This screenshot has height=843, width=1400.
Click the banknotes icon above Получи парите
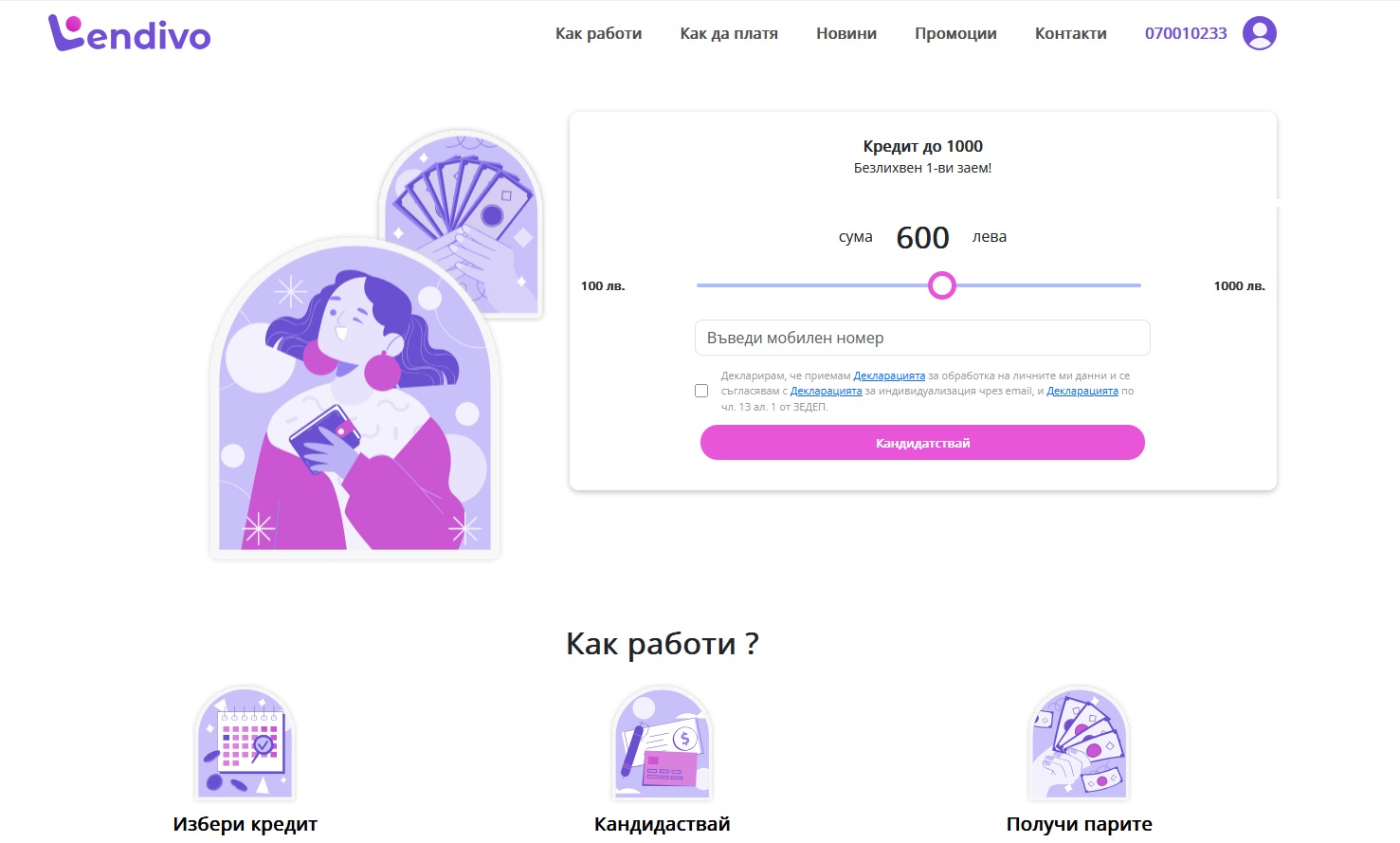1079,743
